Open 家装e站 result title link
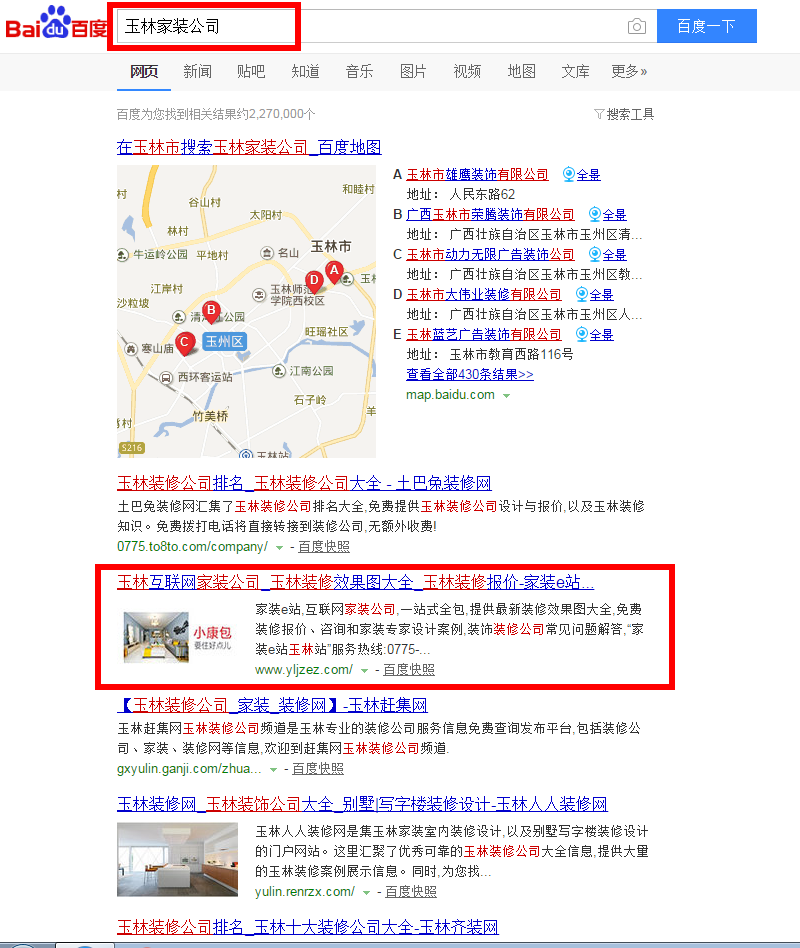 [x=356, y=582]
